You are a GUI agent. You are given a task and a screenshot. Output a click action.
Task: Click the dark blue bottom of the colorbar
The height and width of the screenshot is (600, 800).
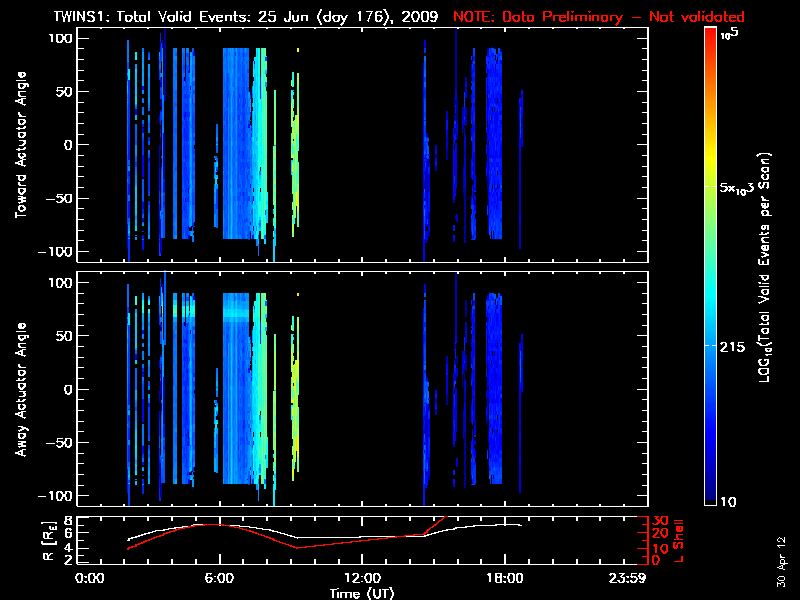point(711,495)
